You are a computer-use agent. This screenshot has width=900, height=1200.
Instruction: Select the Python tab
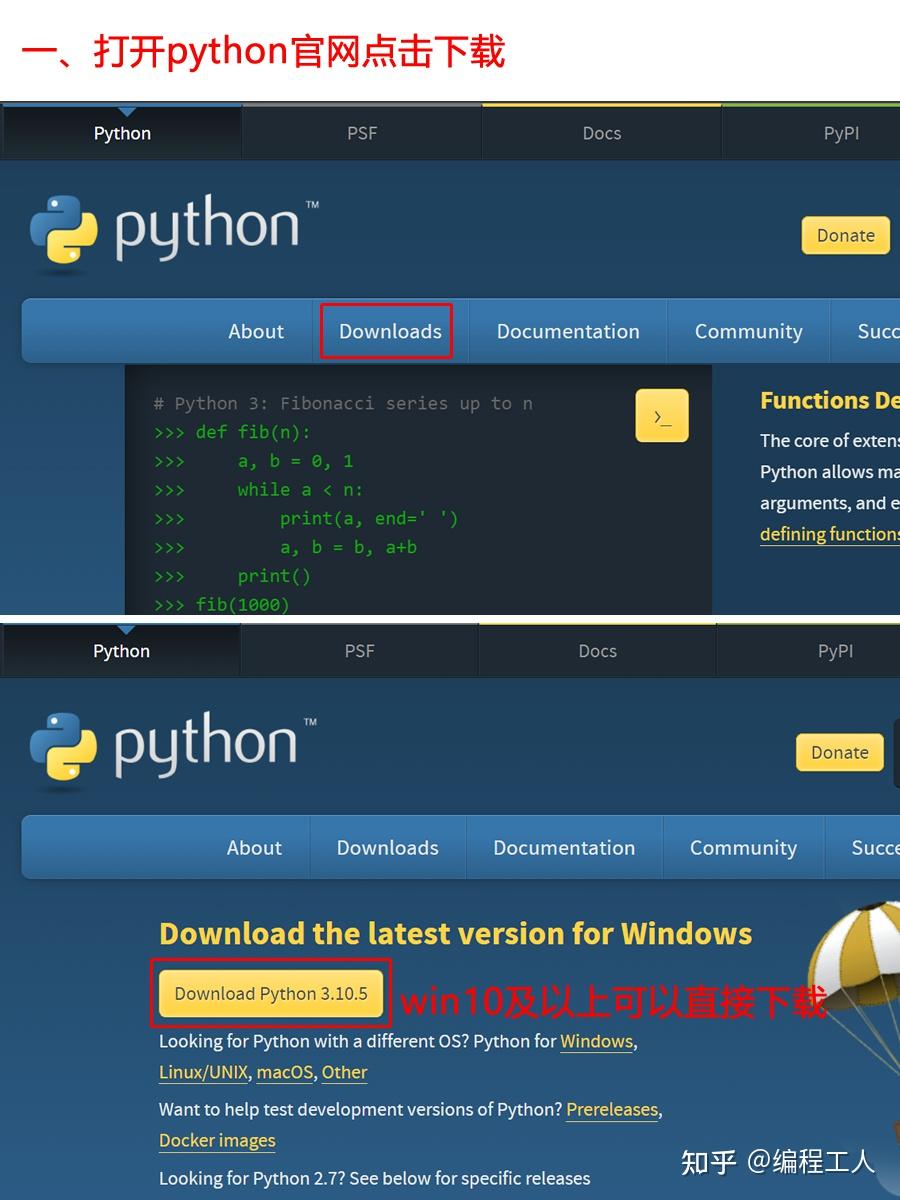(x=121, y=133)
